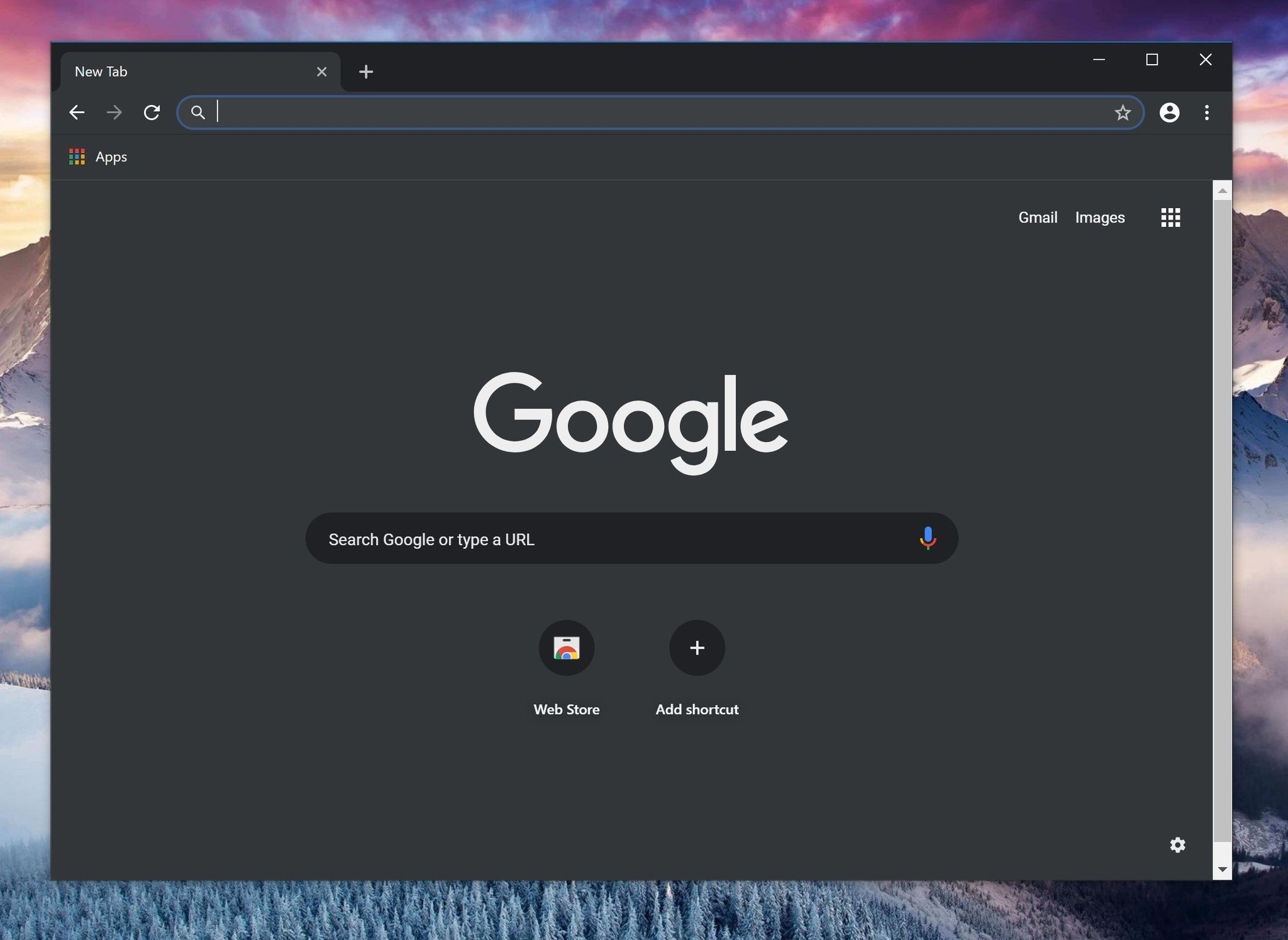Screen dimensions: 1288x940
Task: Click the forward navigation arrow
Action: pos(114,113)
